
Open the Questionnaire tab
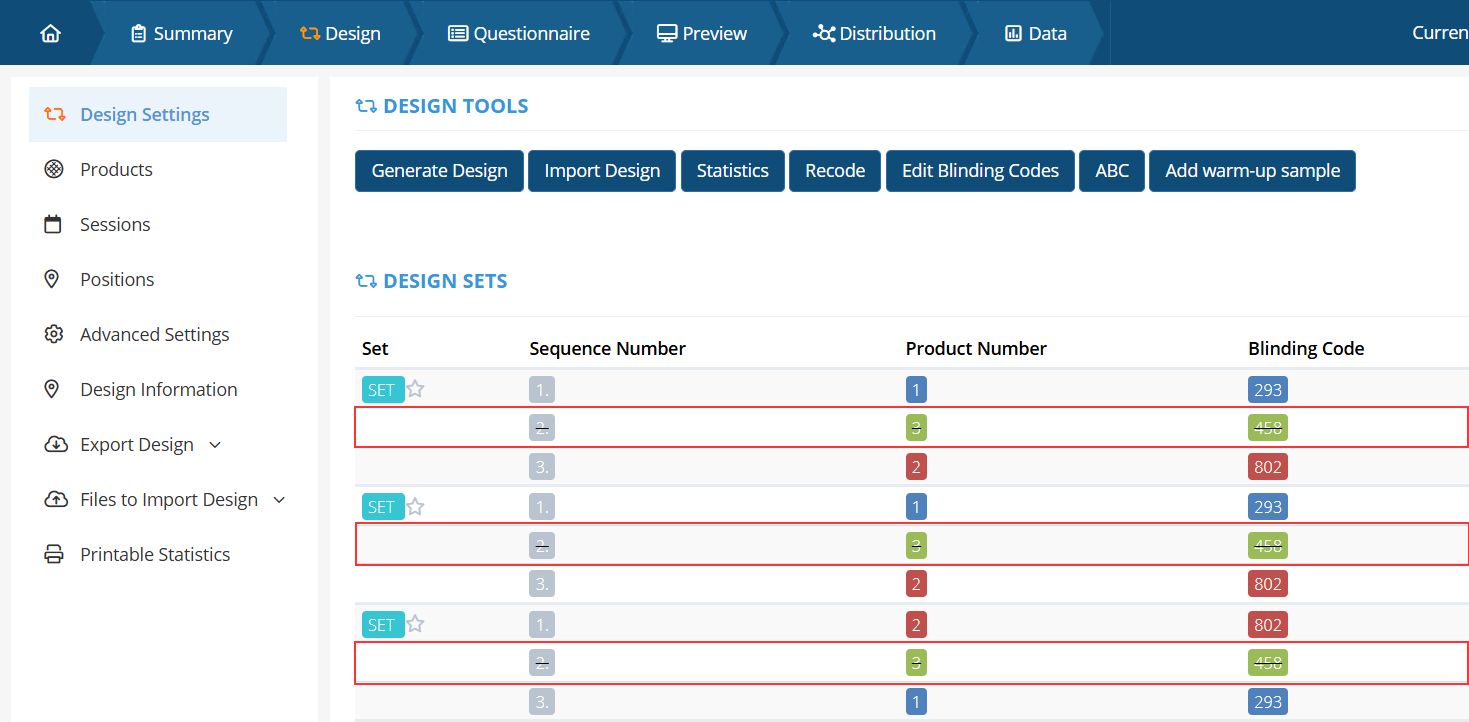tap(519, 33)
